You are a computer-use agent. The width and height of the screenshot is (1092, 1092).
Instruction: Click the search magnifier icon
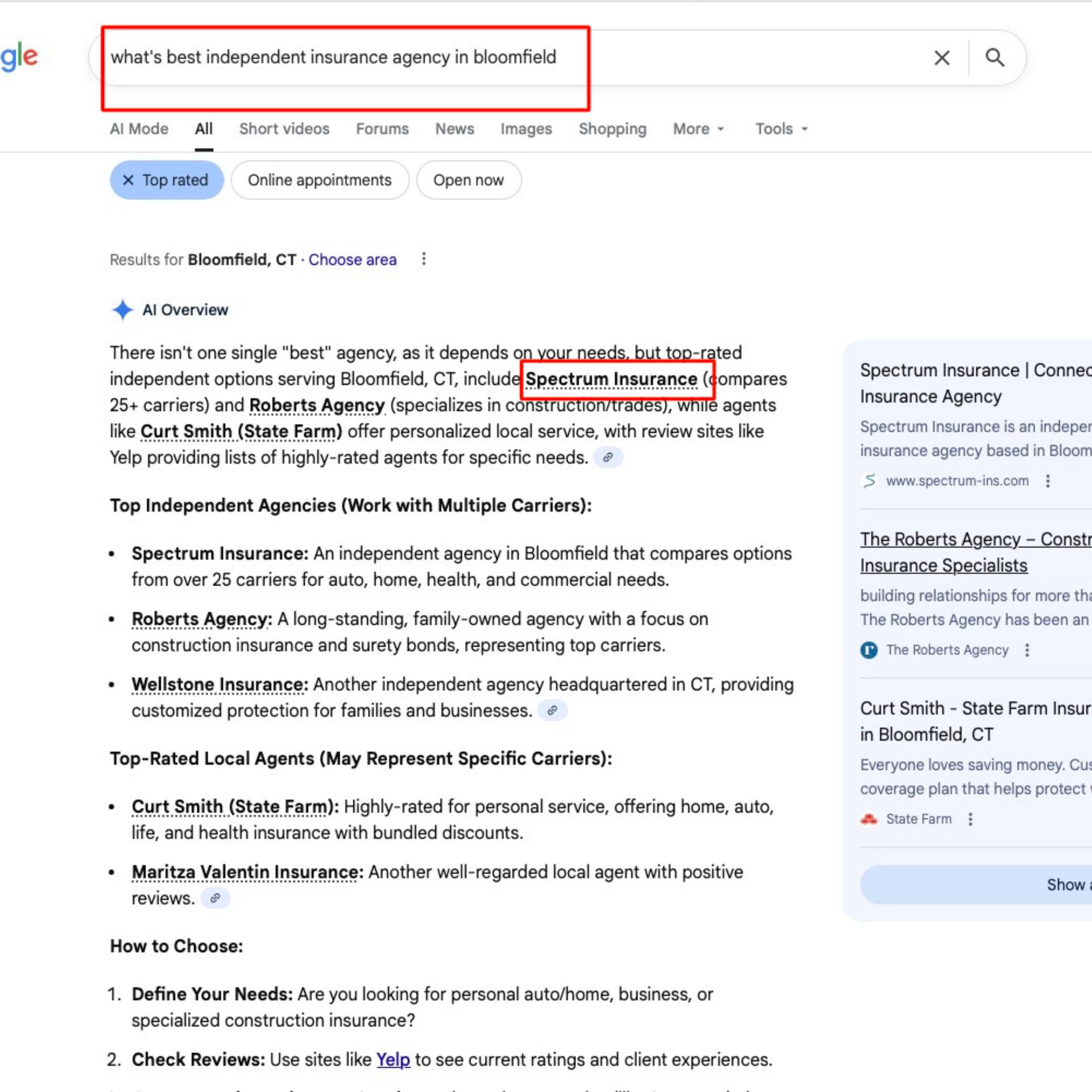(995, 57)
